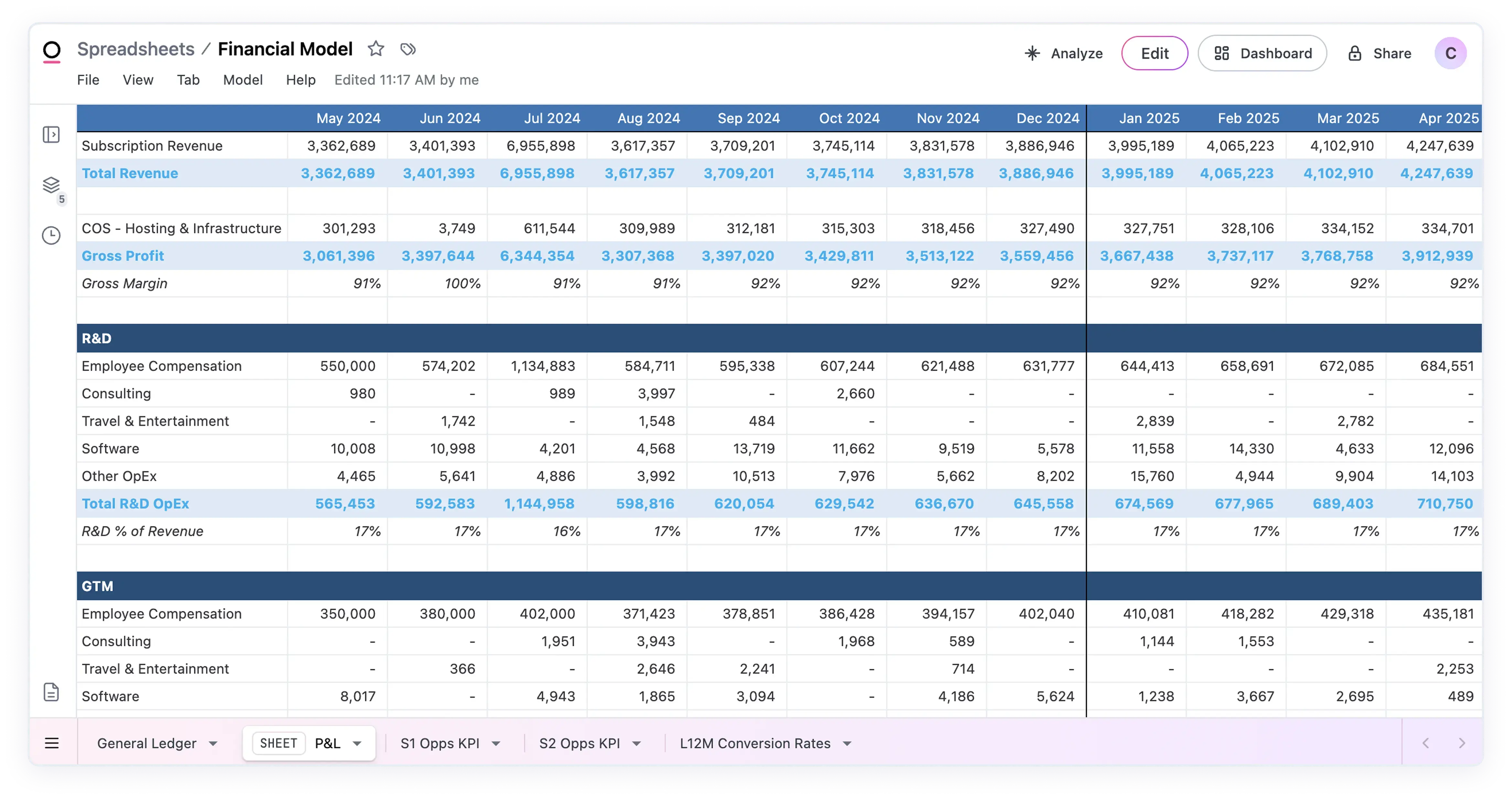Select the Gross Profit row label
This screenshot has width=1512, height=800.
pyautogui.click(x=123, y=256)
